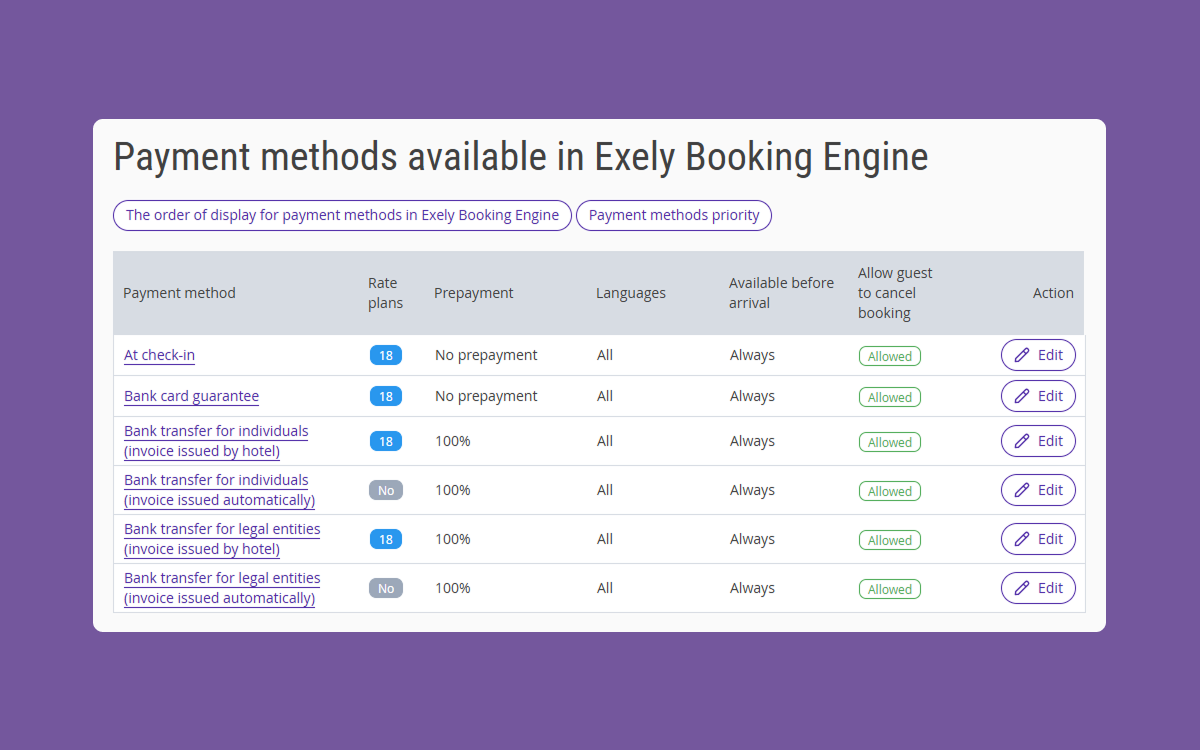1200x750 pixels.
Task: Open Bank transfer for individuals (invoice issued by hotel) link
Action: pos(216,441)
